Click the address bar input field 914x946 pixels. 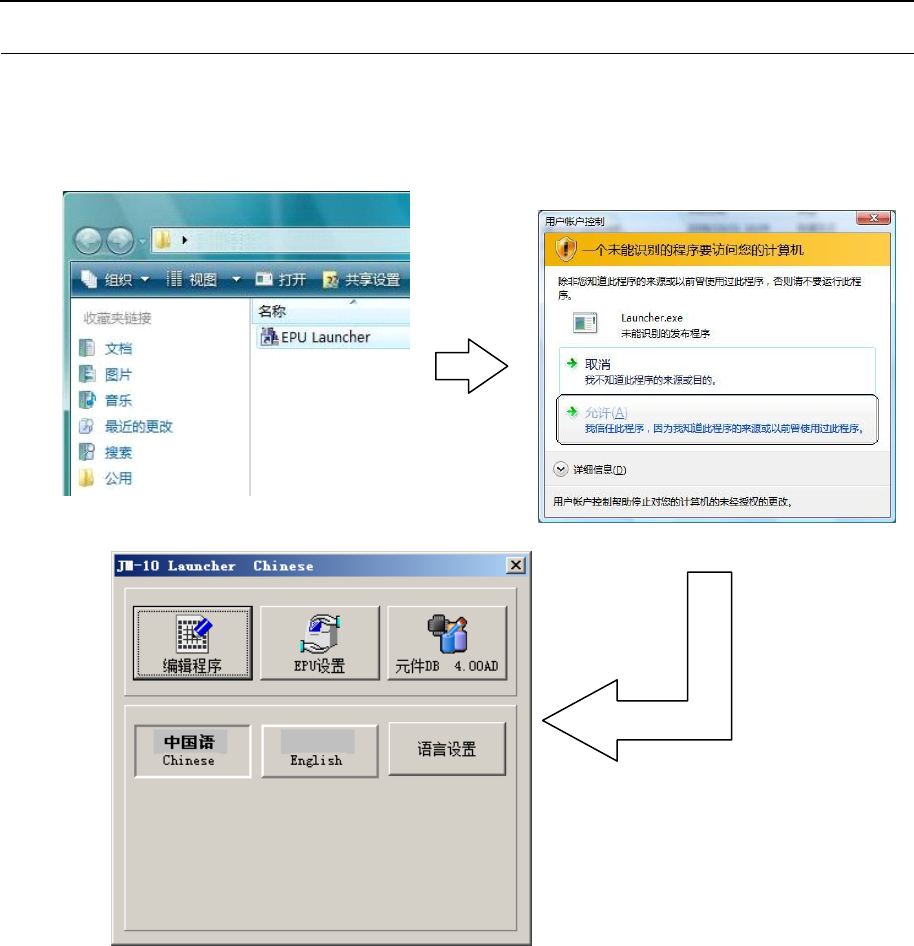point(280,240)
